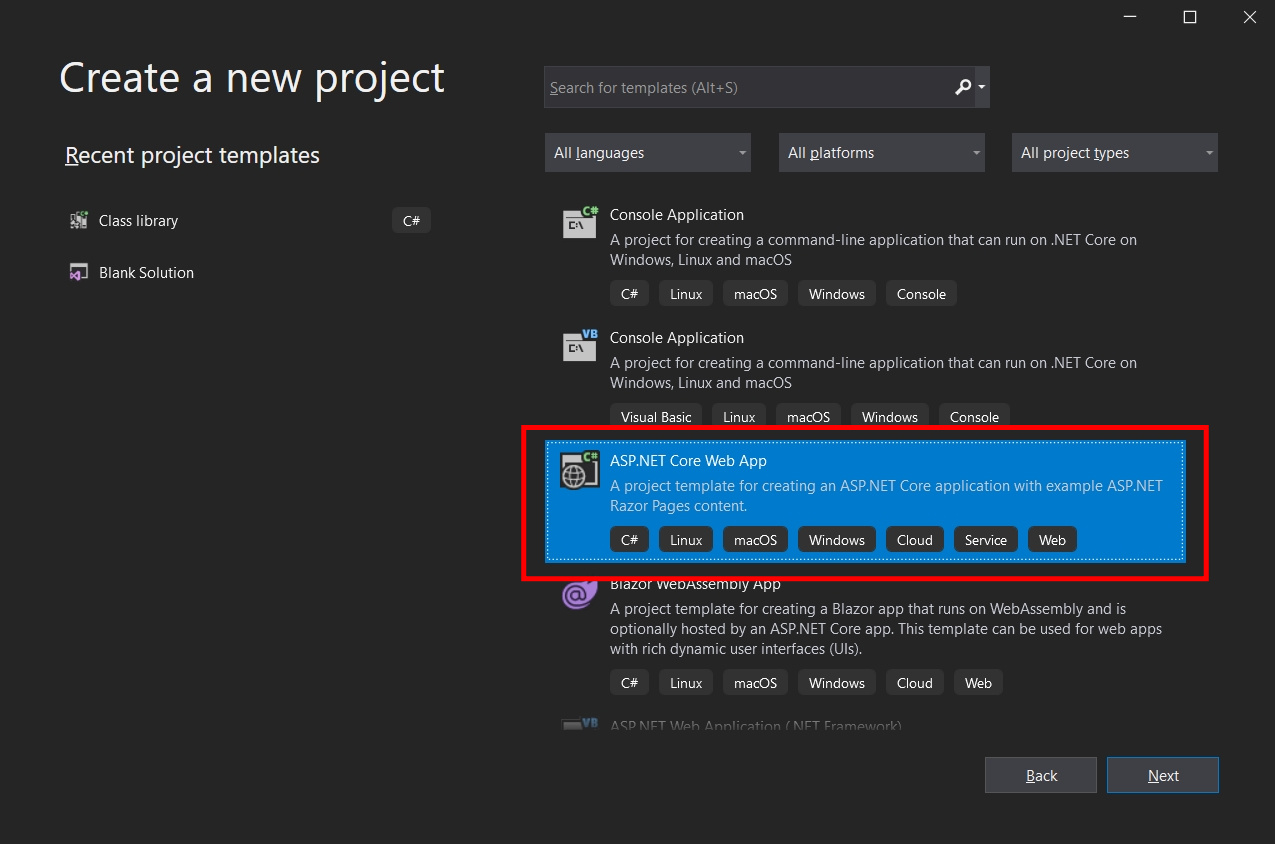Select the C# Console Application icon
This screenshot has height=844, width=1275.
pyautogui.click(x=580, y=222)
